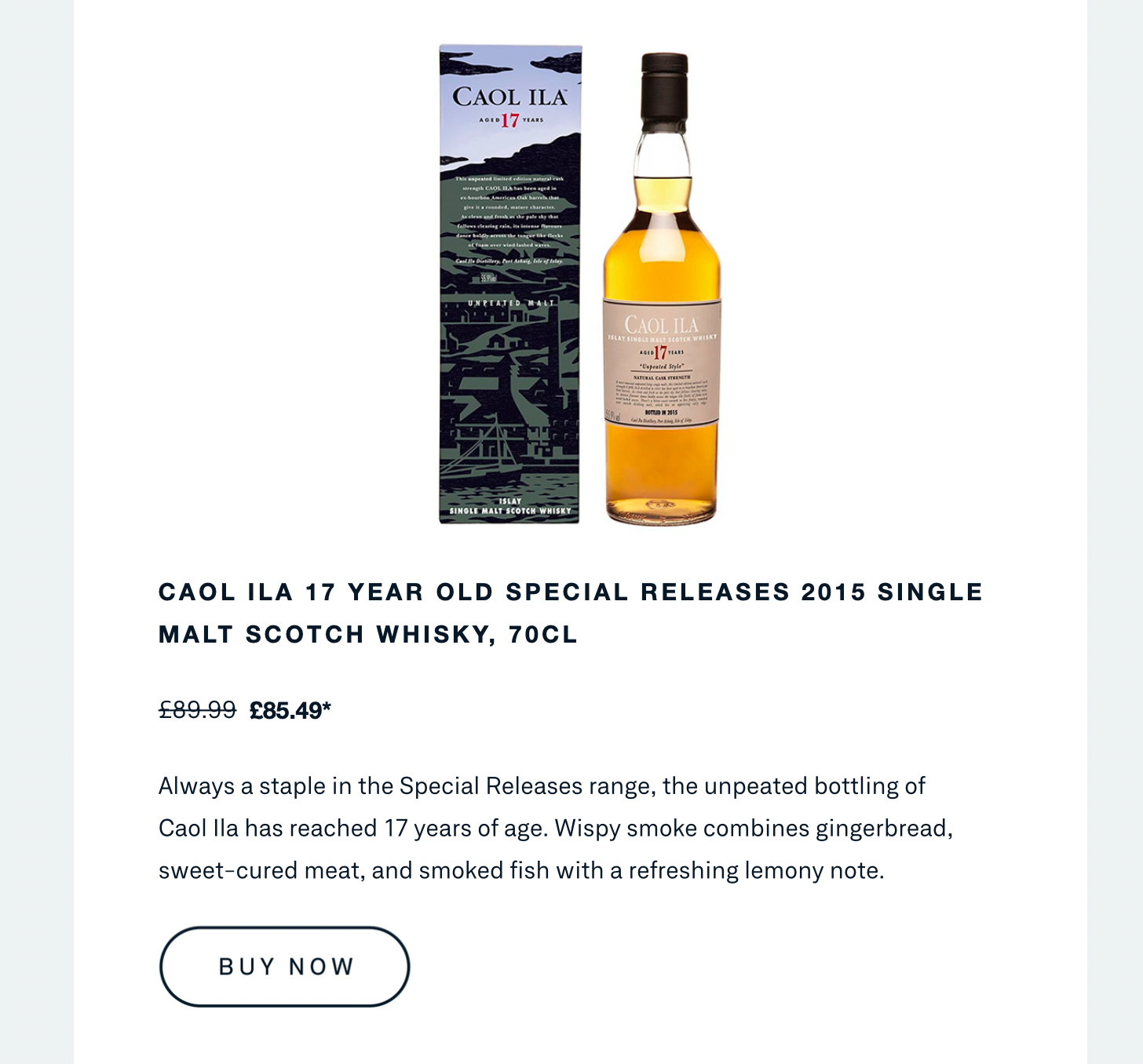Click the Caol Ila gift box image
This screenshot has width=1143, height=1064.
coord(510,284)
